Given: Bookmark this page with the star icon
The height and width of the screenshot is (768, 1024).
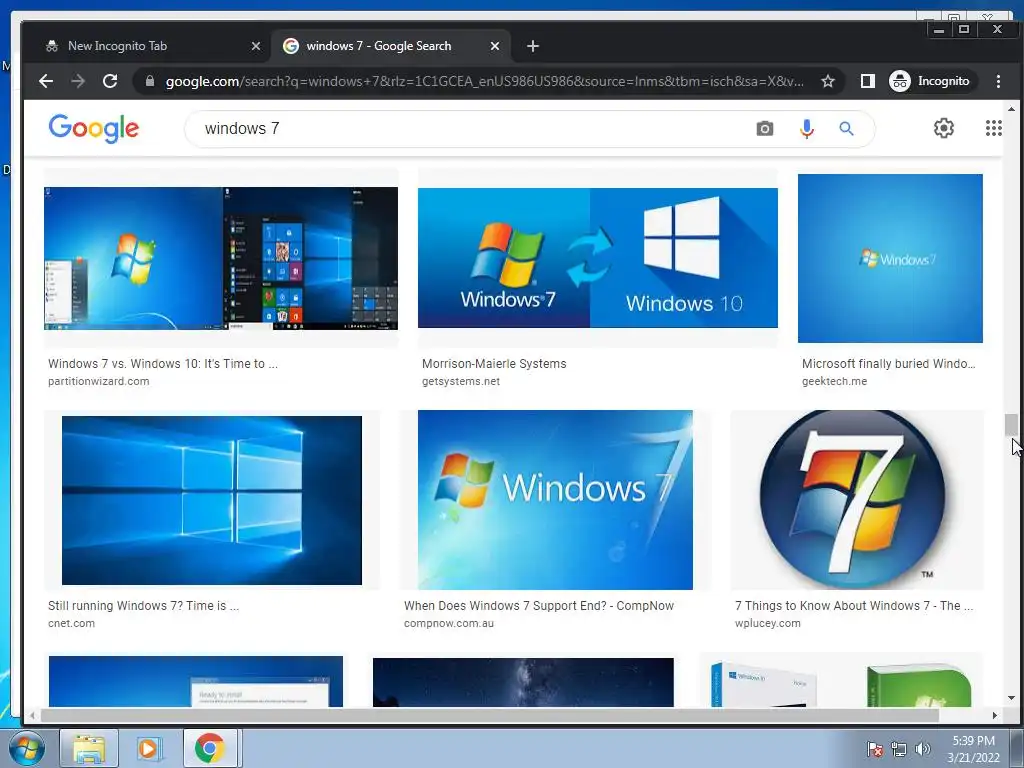Looking at the screenshot, I should [828, 81].
